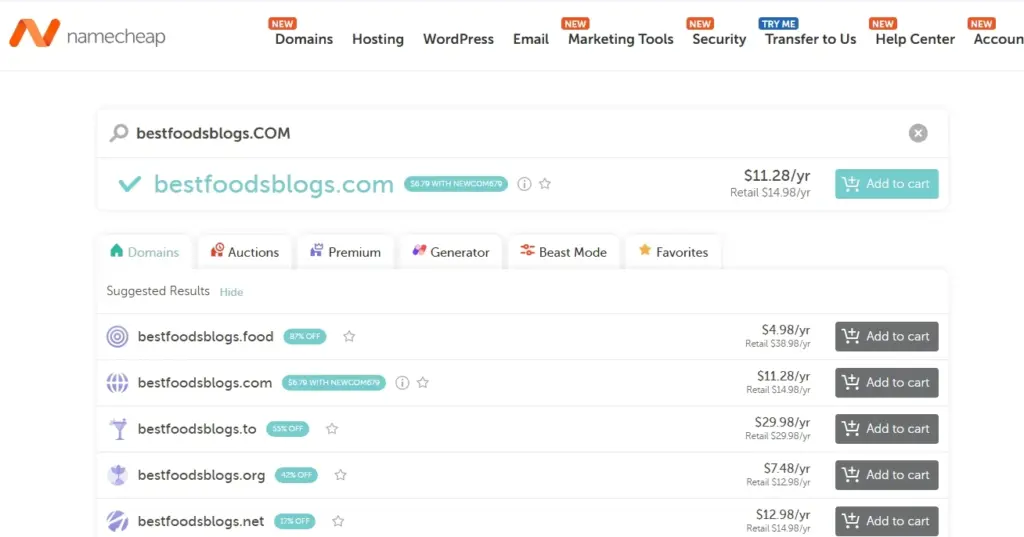The height and width of the screenshot is (537, 1024).
Task: Toggle favorite star for bestfoodsblogs.org
Action: [x=340, y=475]
